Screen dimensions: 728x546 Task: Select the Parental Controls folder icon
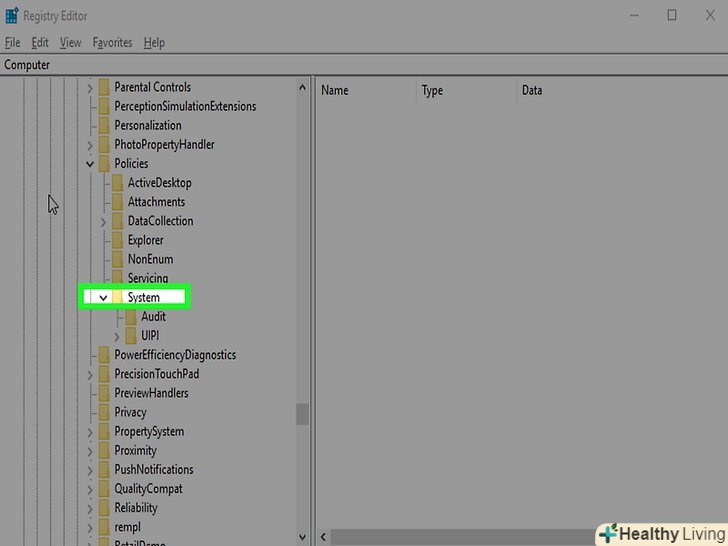click(104, 87)
